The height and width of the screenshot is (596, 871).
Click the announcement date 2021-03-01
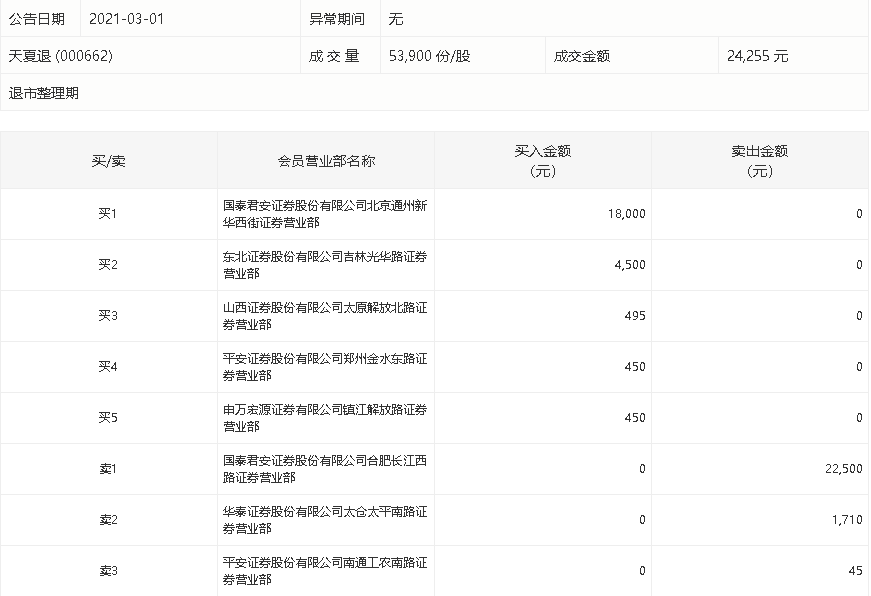[126, 19]
